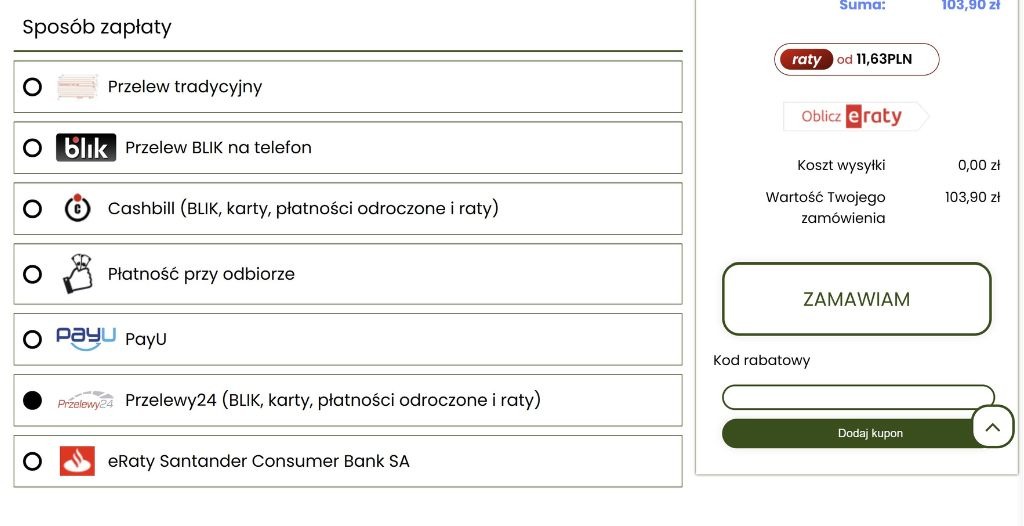Click the Cashbill circular logo icon
The image size is (1024, 526).
tap(78, 208)
